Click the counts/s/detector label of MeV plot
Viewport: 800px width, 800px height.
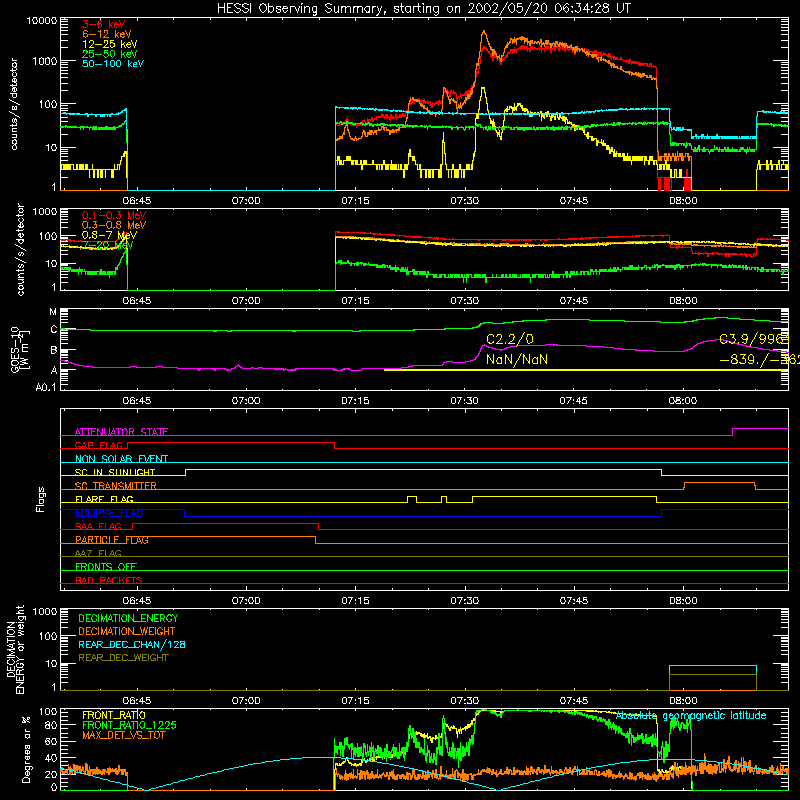(x=20, y=249)
